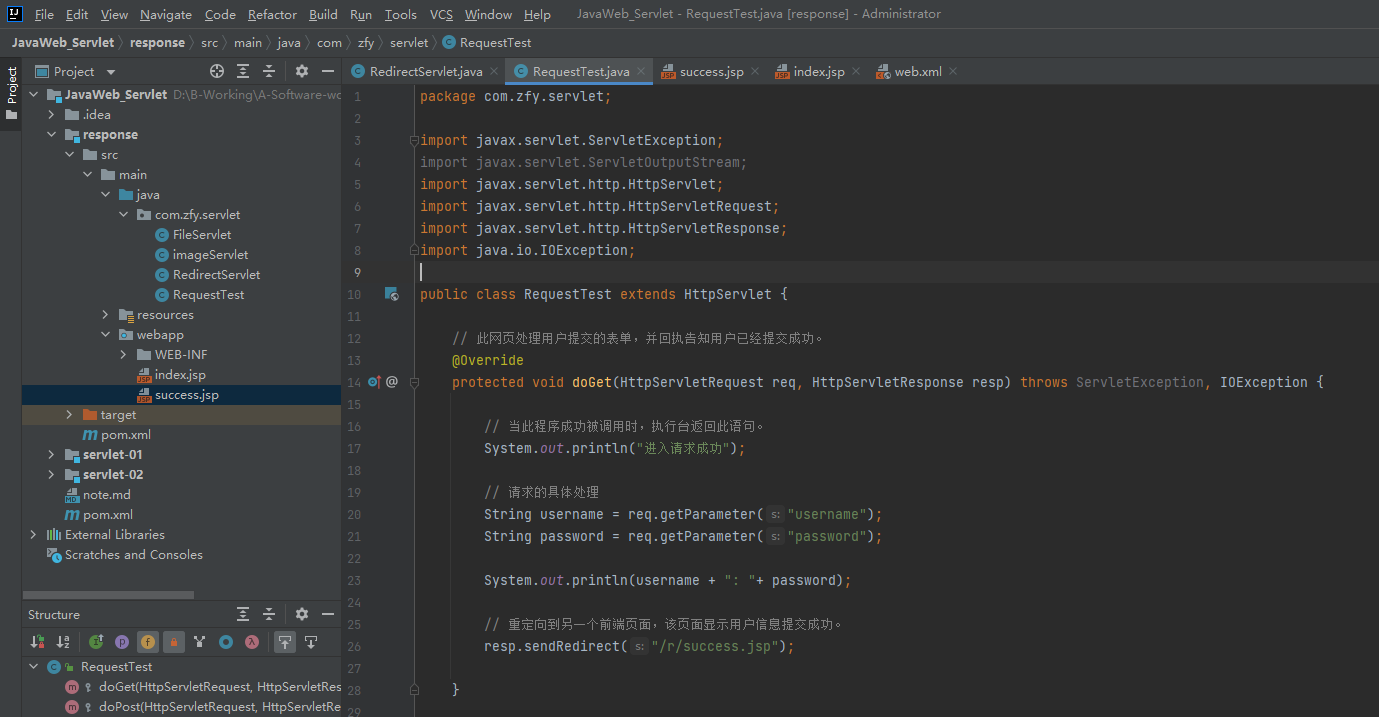
Task: Click the Project tree horizontal scrollbar
Action: [108, 595]
